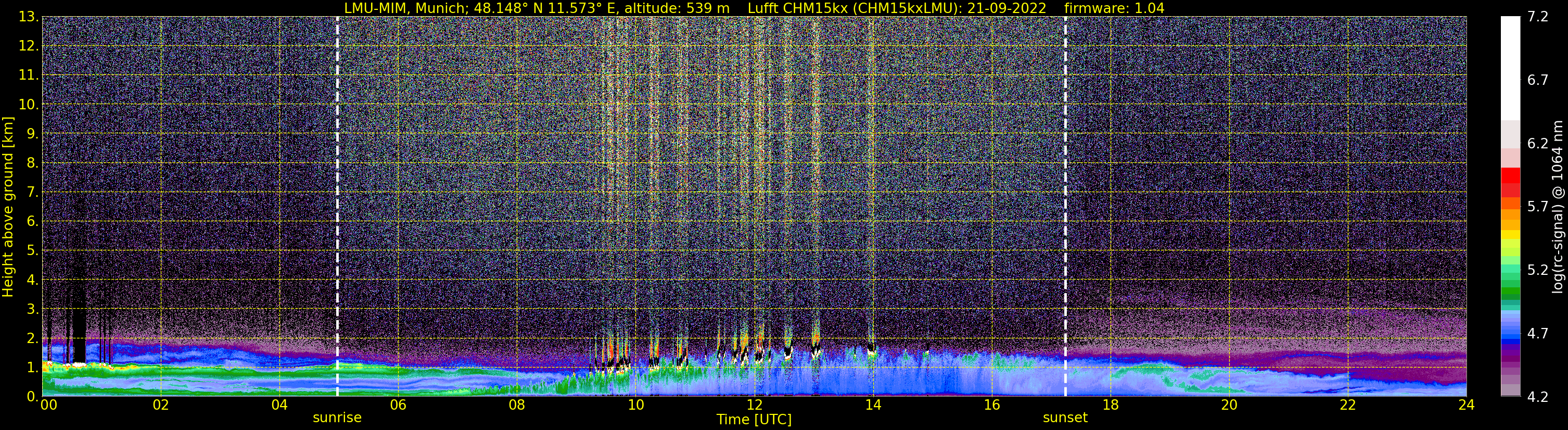Screen dimensions: 1568x430
Task: Click the height axis tick '4.'
Action: (x=33, y=280)
